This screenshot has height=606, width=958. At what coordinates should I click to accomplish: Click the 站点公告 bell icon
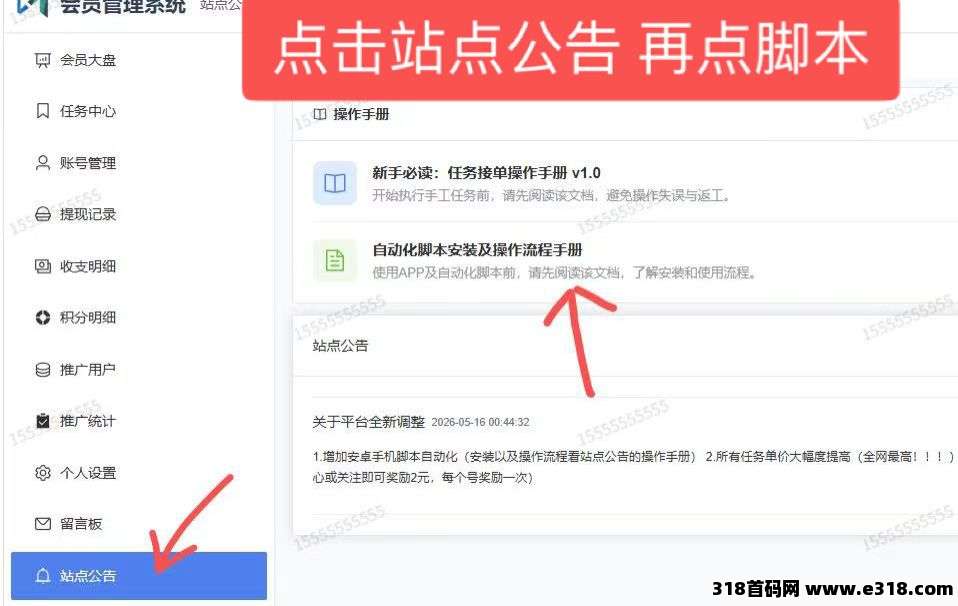click(42, 575)
